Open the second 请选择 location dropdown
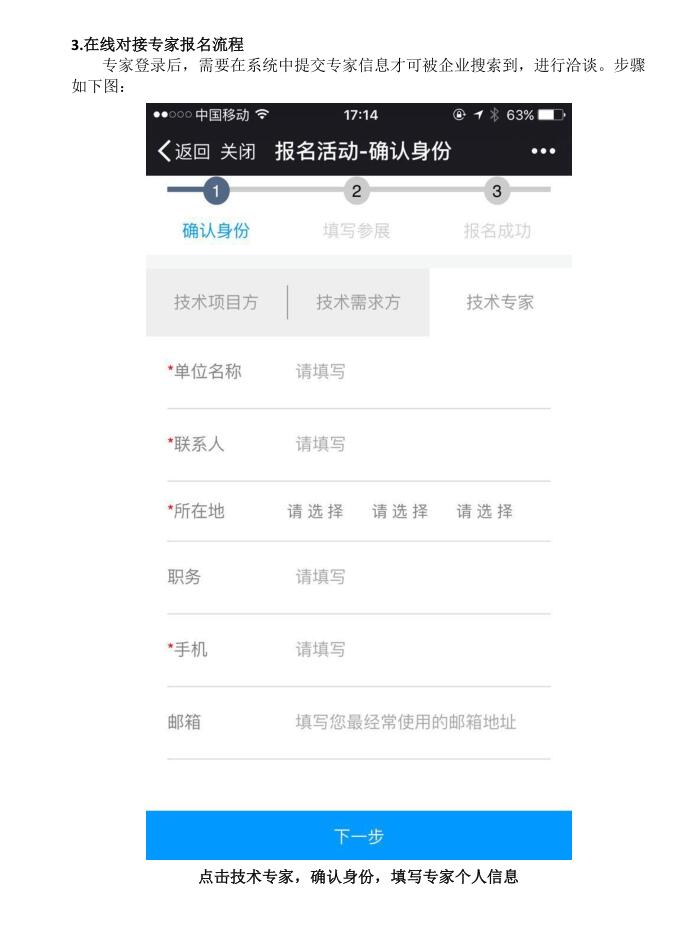The width and height of the screenshot is (674, 943). (400, 511)
